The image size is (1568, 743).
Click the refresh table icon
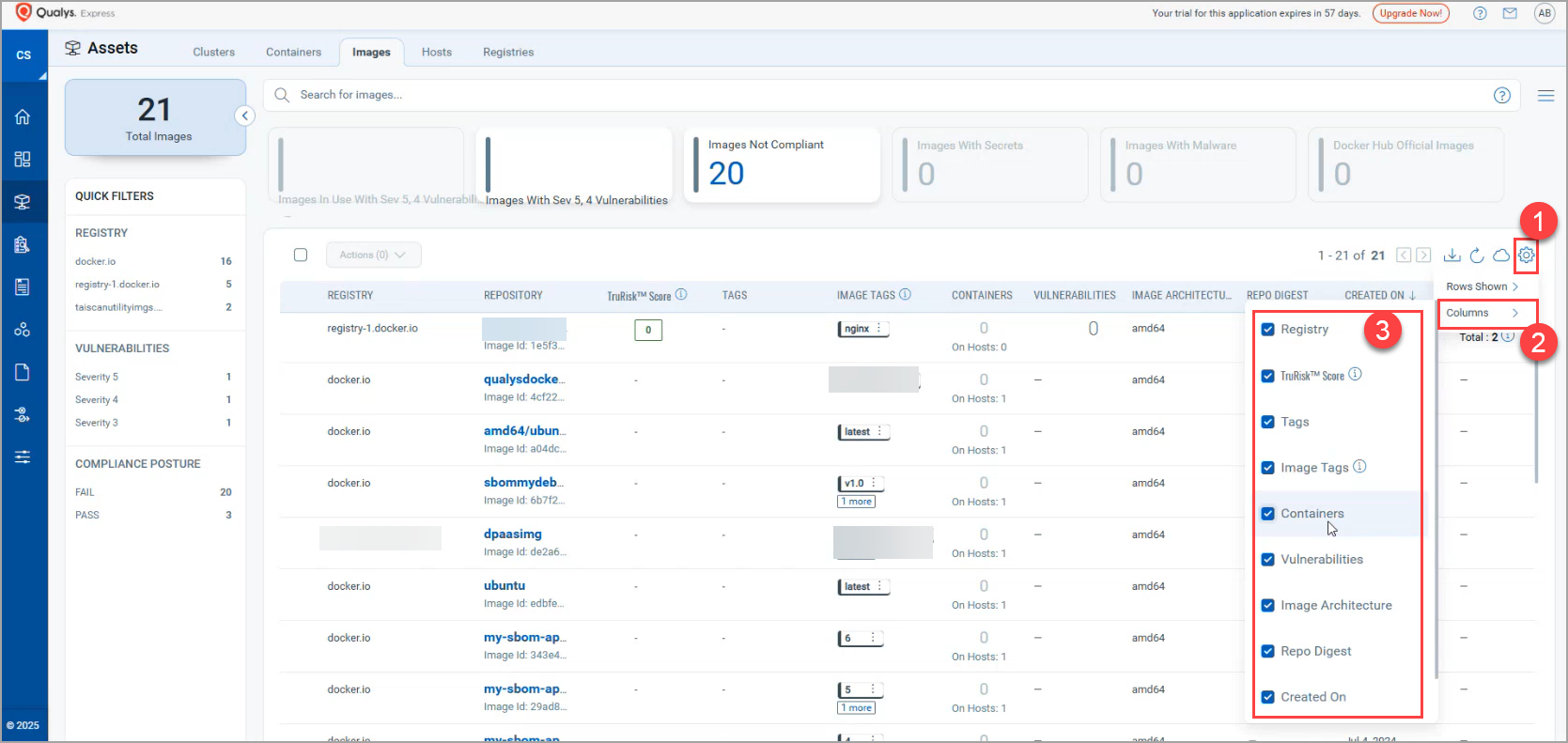click(1476, 255)
